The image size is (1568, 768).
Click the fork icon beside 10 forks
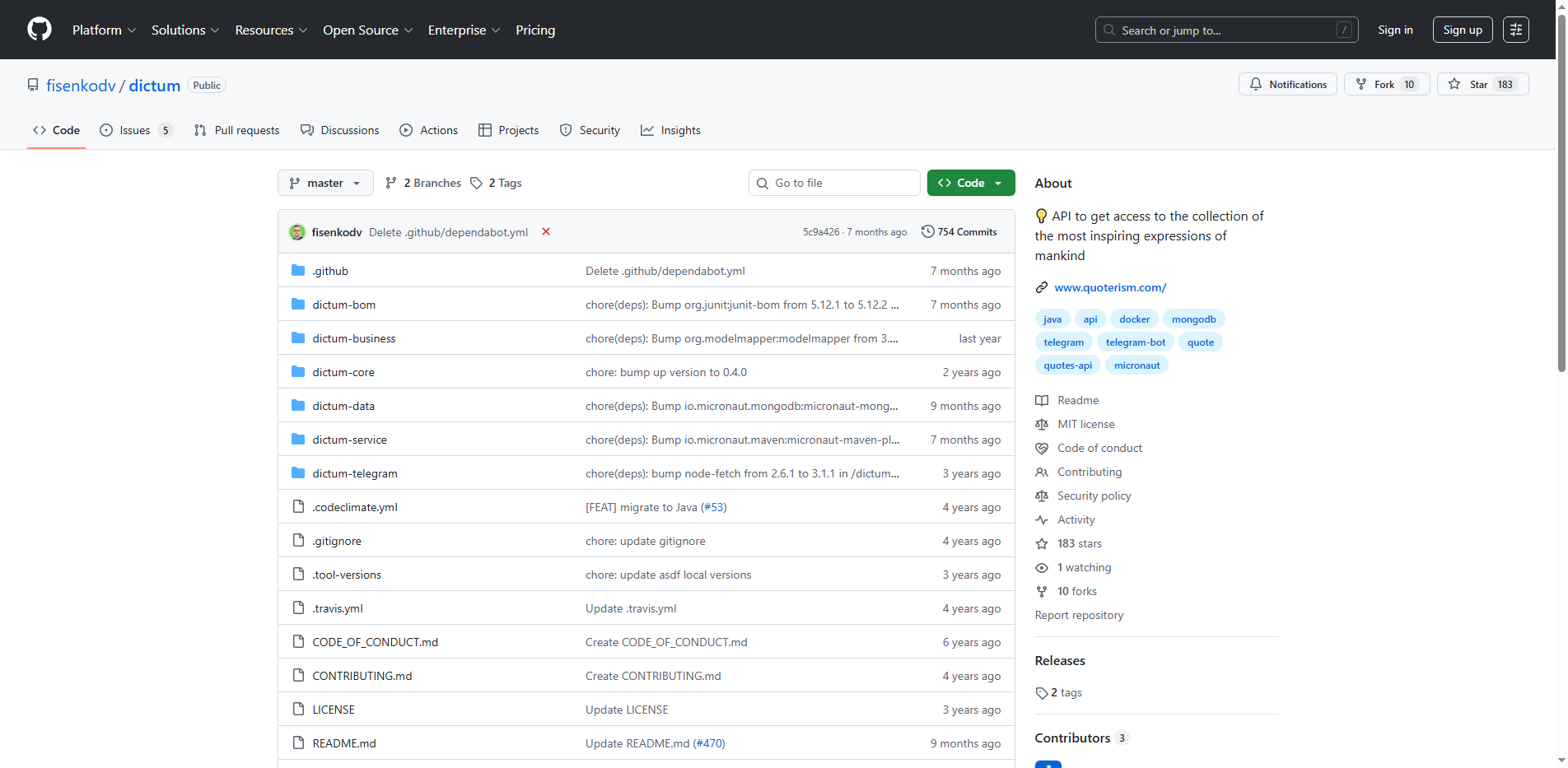[x=1042, y=591]
